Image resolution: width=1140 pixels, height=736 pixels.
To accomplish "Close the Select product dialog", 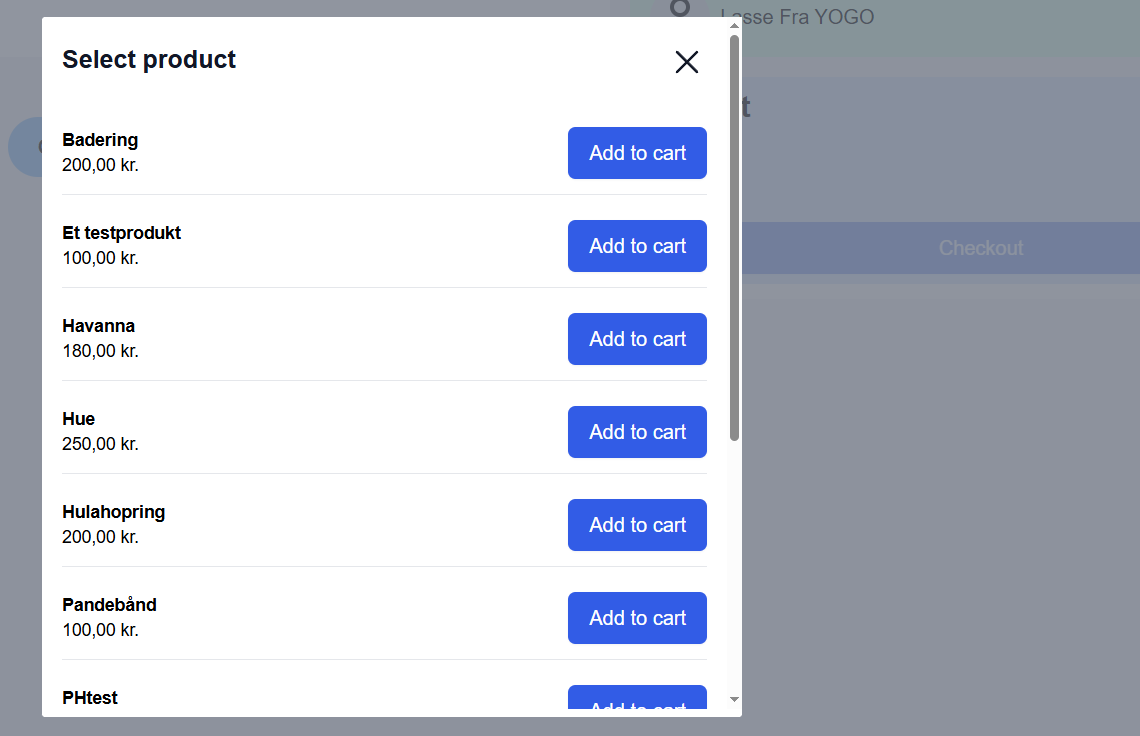I will [x=686, y=62].
